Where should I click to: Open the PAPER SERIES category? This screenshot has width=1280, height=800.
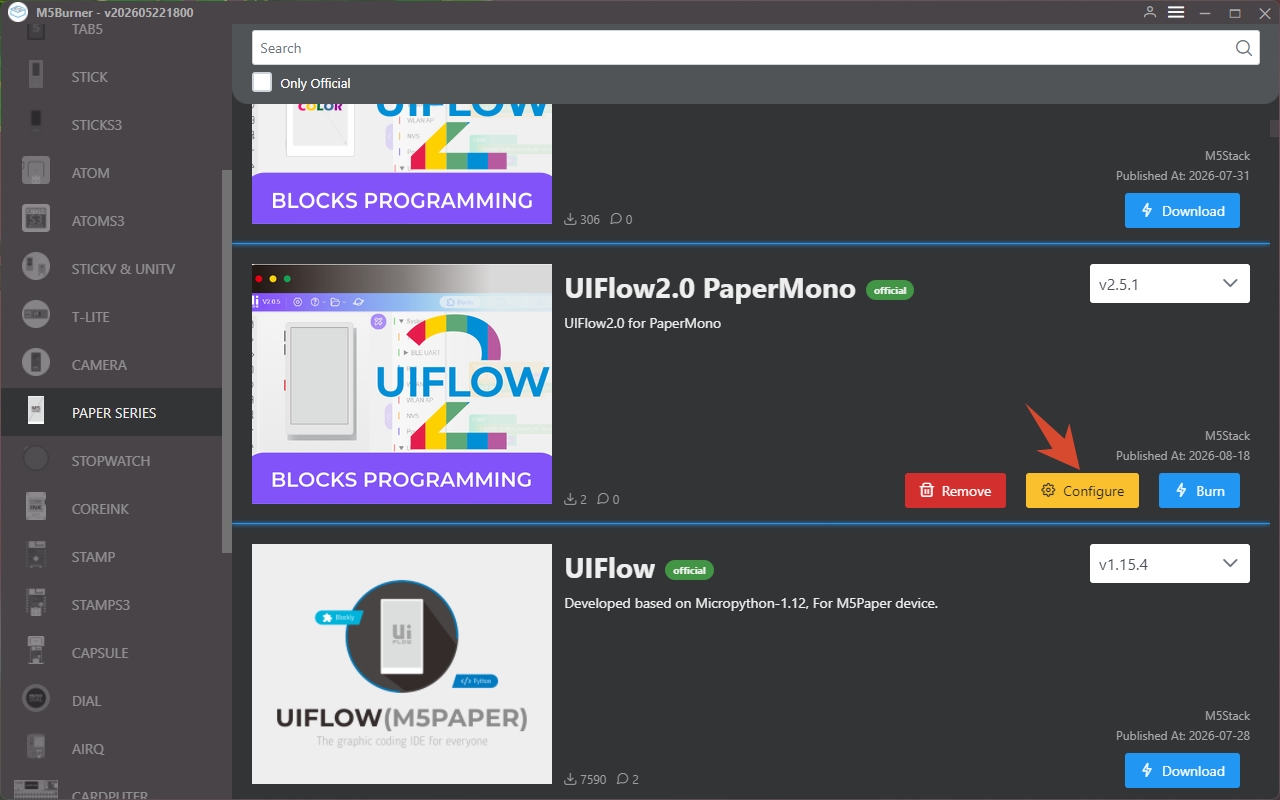[x=111, y=412]
